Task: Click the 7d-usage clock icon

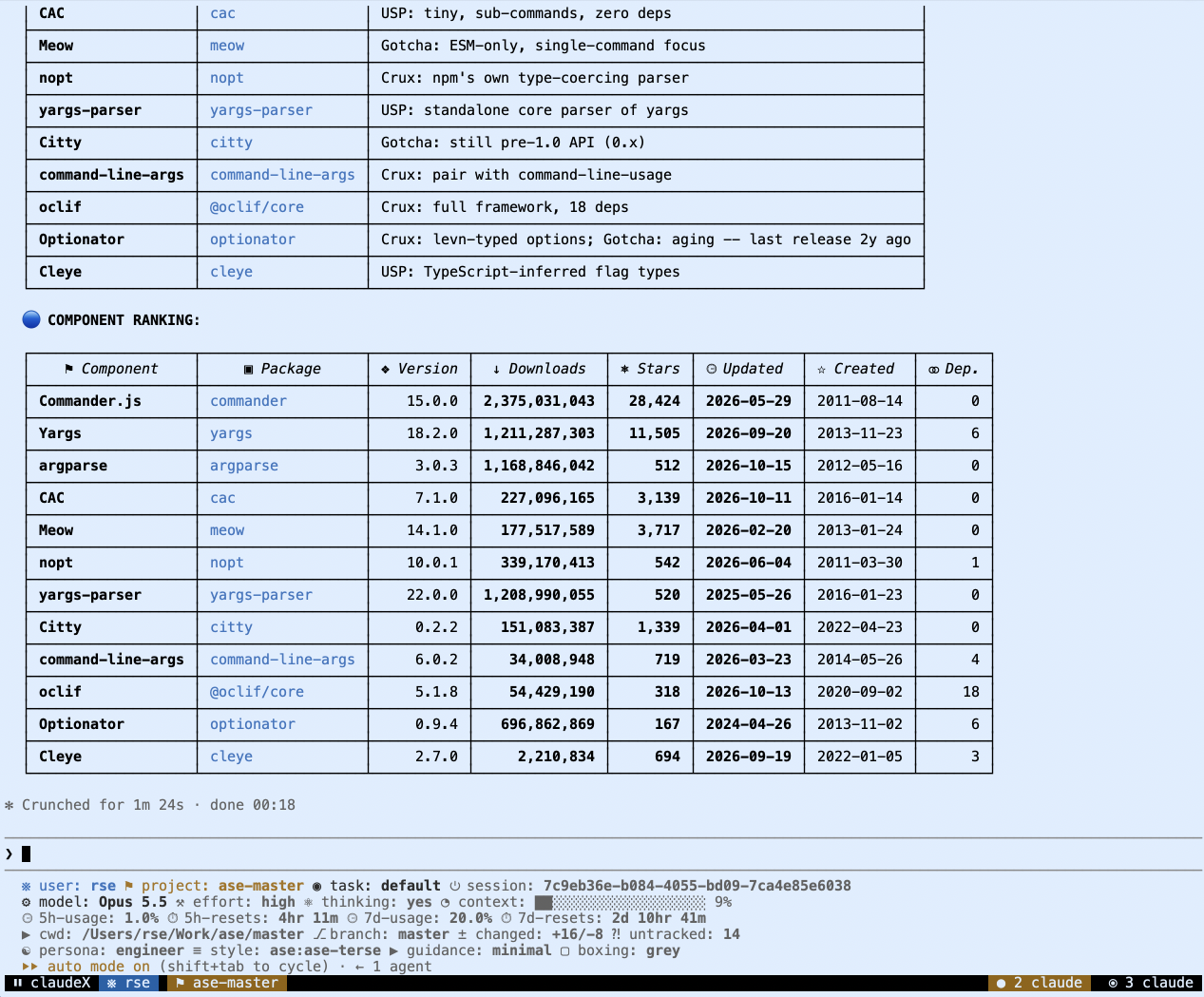Action: pyautogui.click(x=352, y=918)
